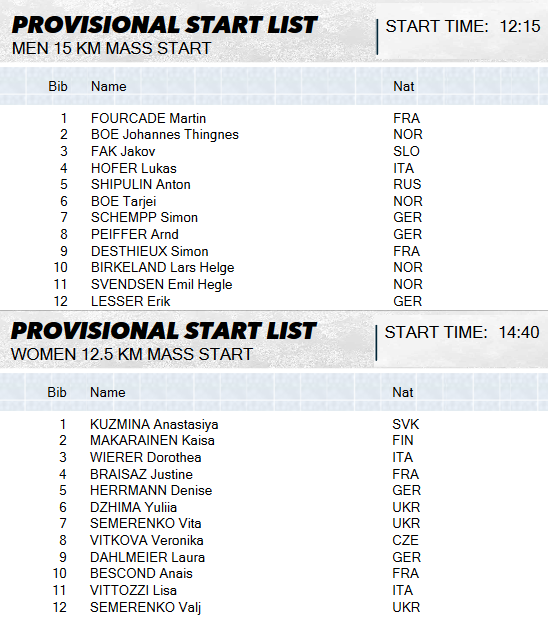Click start time 14:40 label
The width and height of the screenshot is (548, 618).
tap(462, 332)
